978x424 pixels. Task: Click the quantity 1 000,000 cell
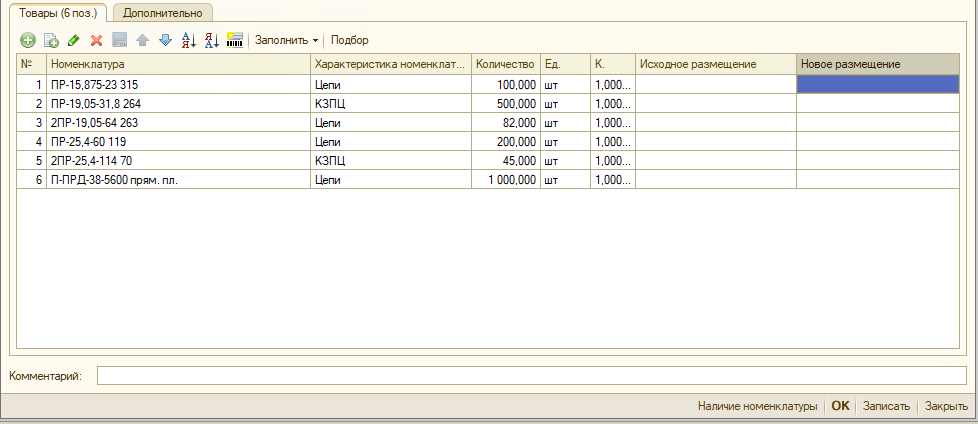(506, 180)
